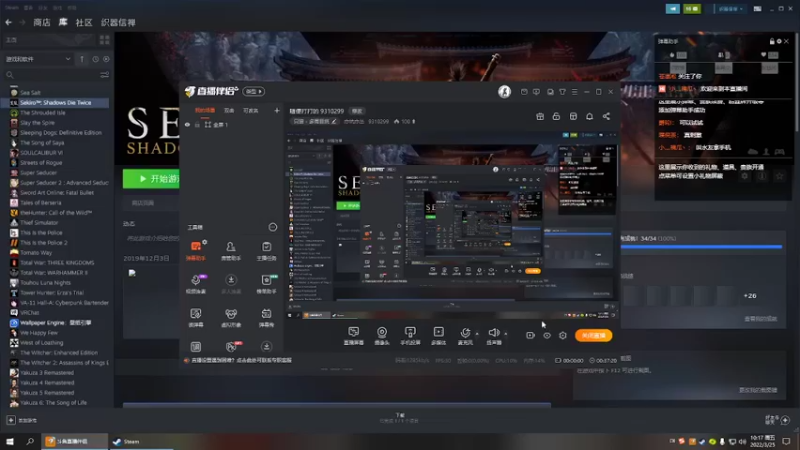
Task: Open the gear settings in the danmaku overlay header
Action: coord(779,41)
